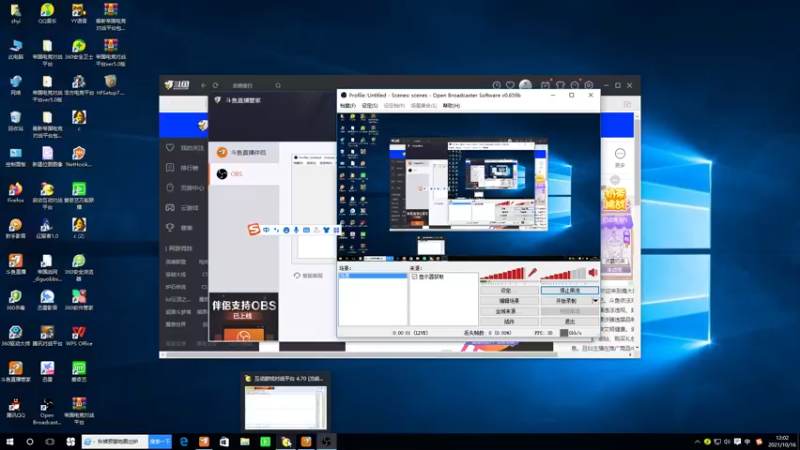Image resolution: width=800 pixels, height=450 pixels.
Task: Click the Douyu favorites heart icon in the title bar
Action: pos(510,85)
